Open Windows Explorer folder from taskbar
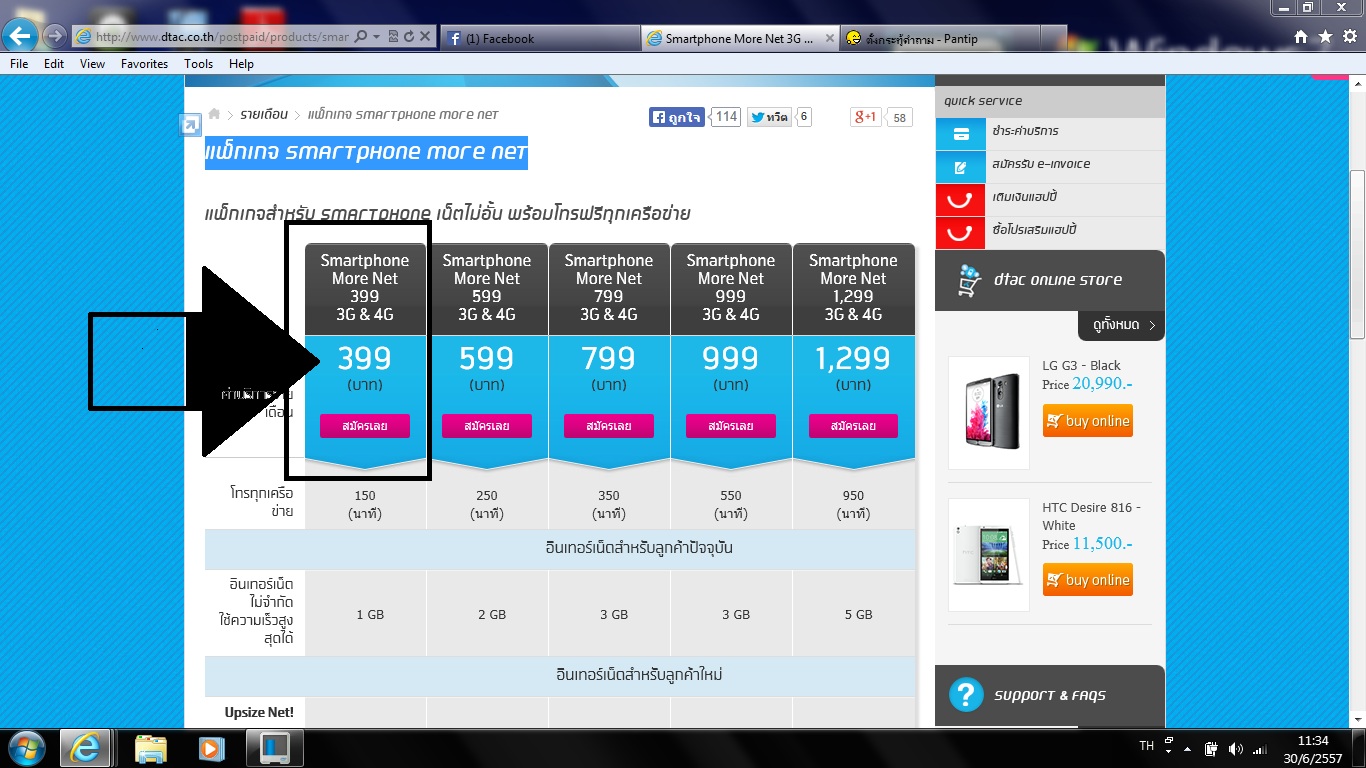 tap(151, 748)
